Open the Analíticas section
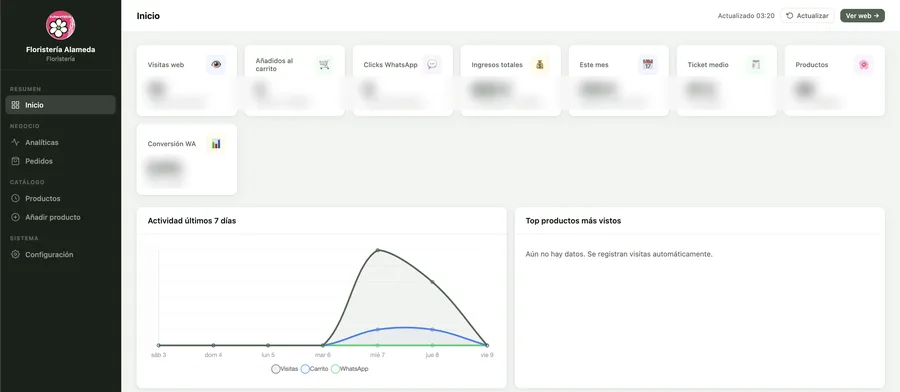This screenshot has height=392, width=900. [60, 142]
